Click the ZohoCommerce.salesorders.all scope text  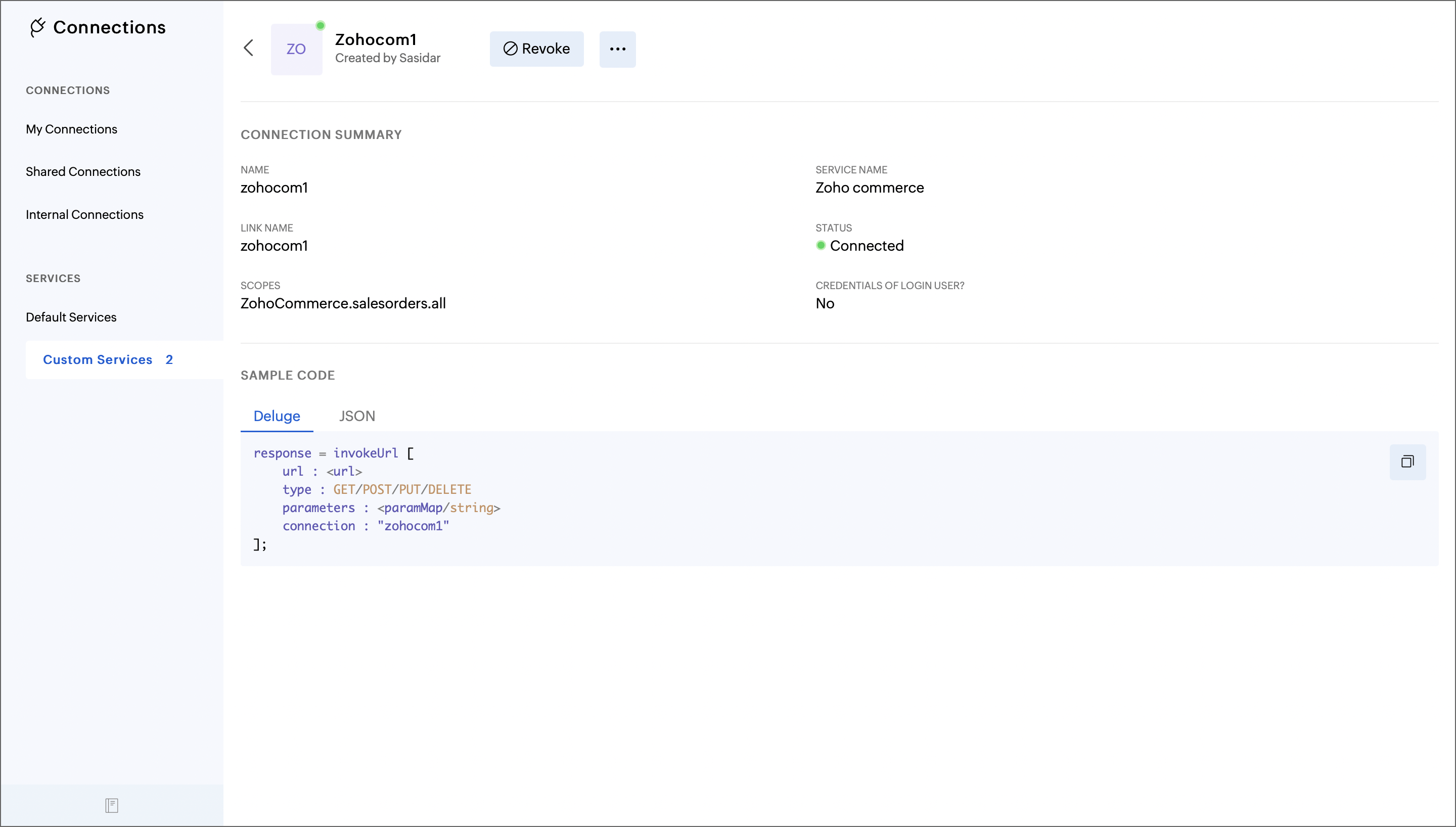pyautogui.click(x=343, y=303)
